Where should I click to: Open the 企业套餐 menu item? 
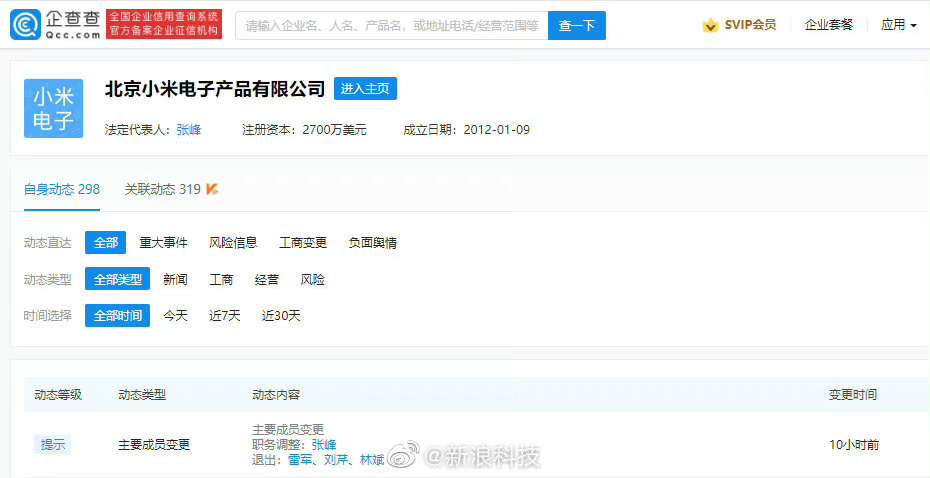click(x=829, y=25)
